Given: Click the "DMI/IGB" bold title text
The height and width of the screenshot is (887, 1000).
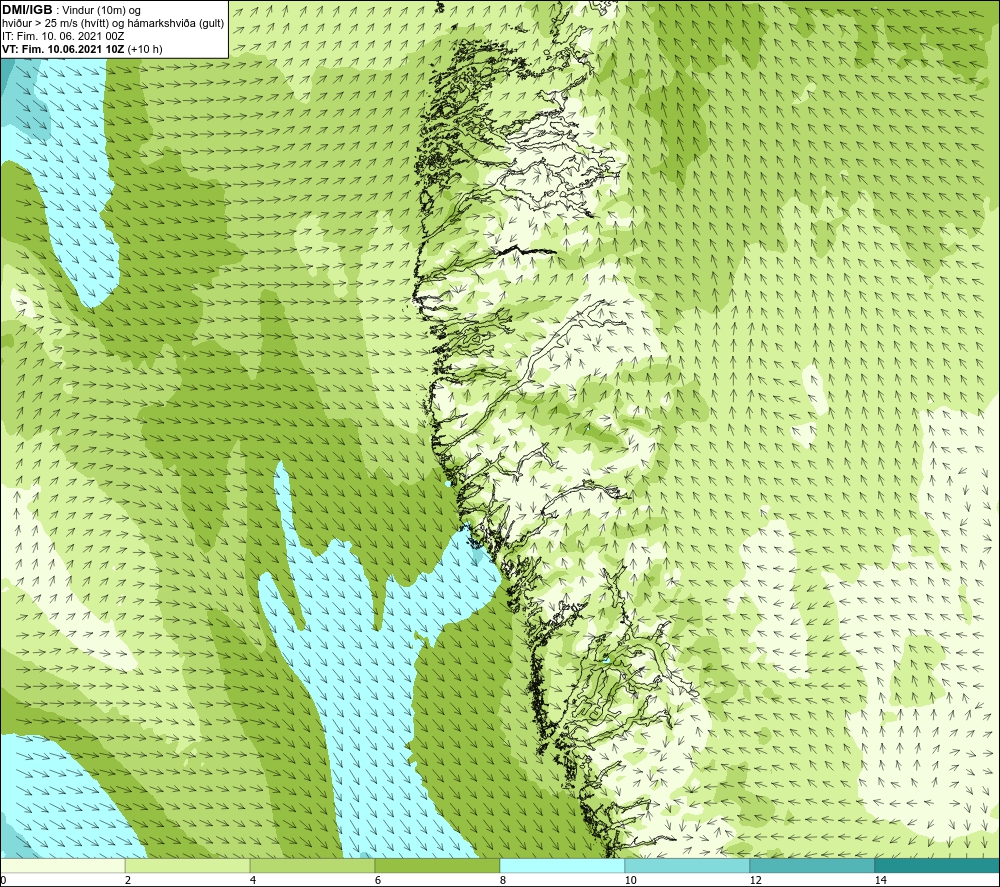Looking at the screenshot, I should click(27, 10).
